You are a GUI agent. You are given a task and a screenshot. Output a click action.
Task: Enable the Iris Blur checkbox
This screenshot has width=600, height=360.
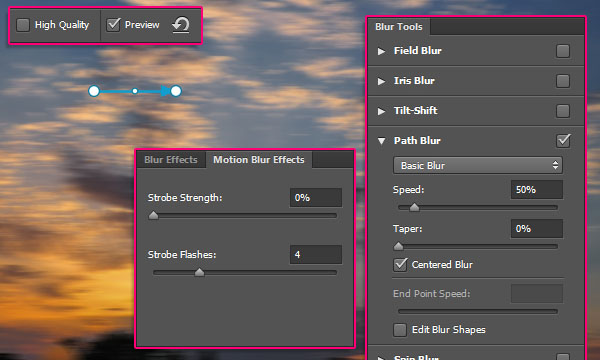click(x=562, y=81)
